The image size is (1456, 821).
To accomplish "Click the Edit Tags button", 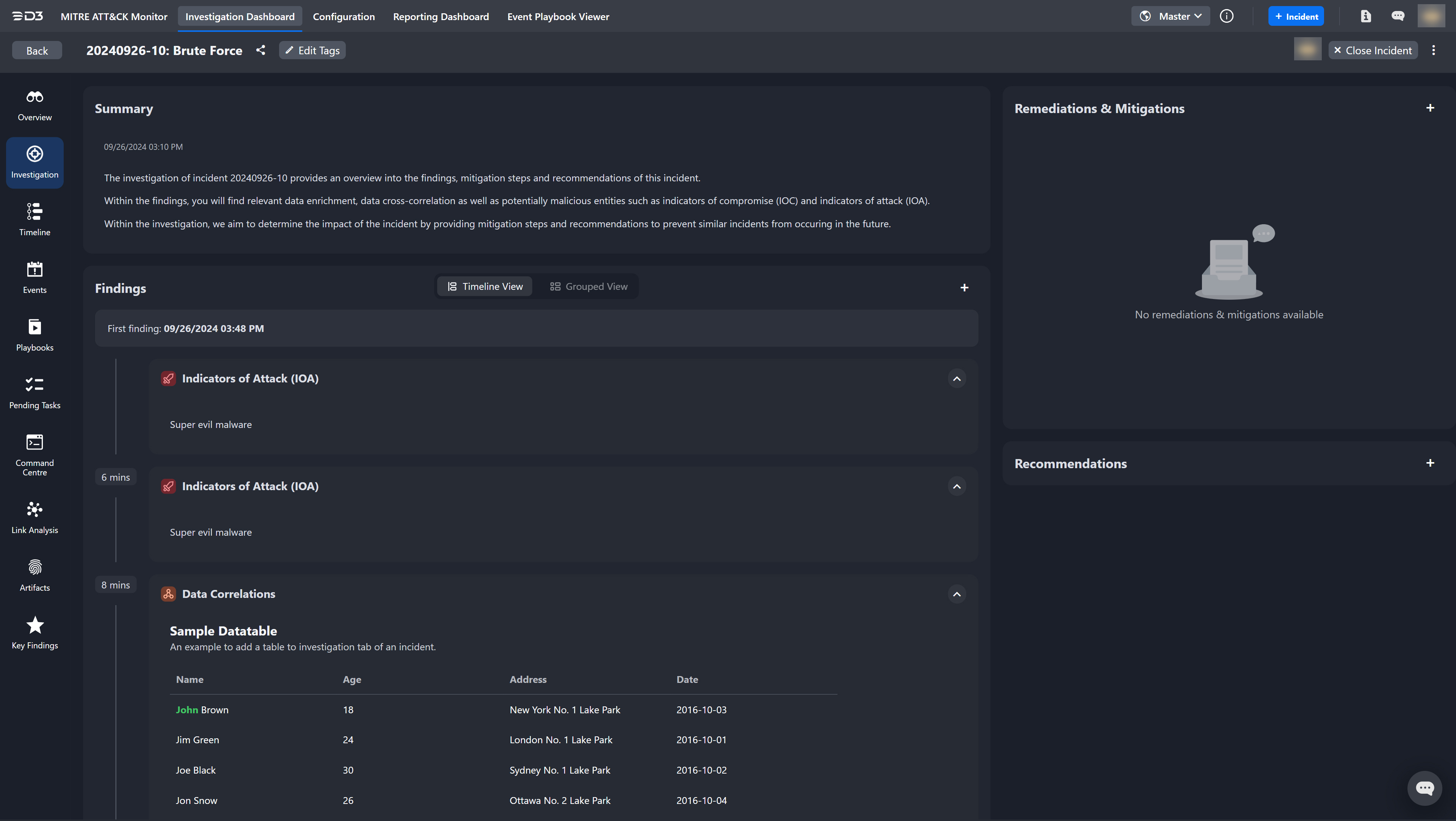I will click(312, 50).
